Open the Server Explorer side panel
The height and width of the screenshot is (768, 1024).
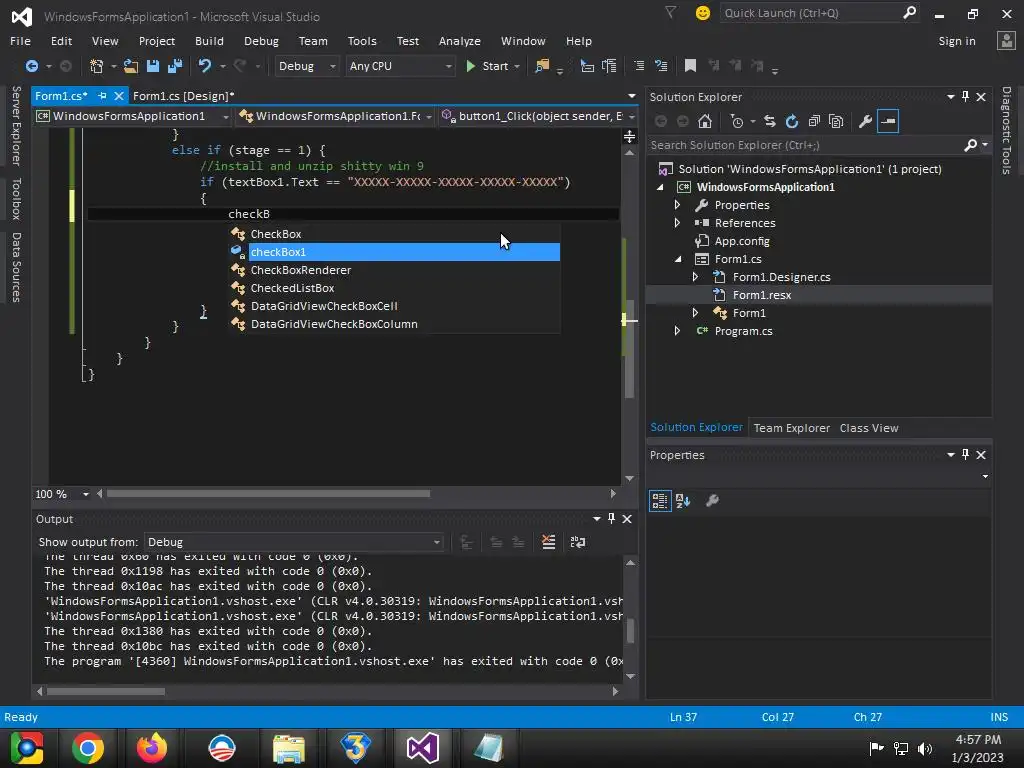click(16, 125)
